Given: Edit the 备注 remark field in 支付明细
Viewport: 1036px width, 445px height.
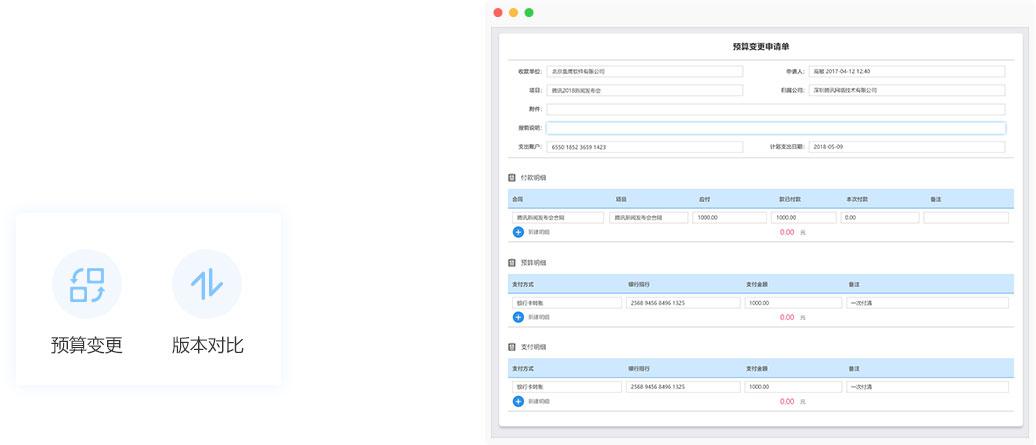Looking at the screenshot, I should pyautogui.click(x=927, y=386).
